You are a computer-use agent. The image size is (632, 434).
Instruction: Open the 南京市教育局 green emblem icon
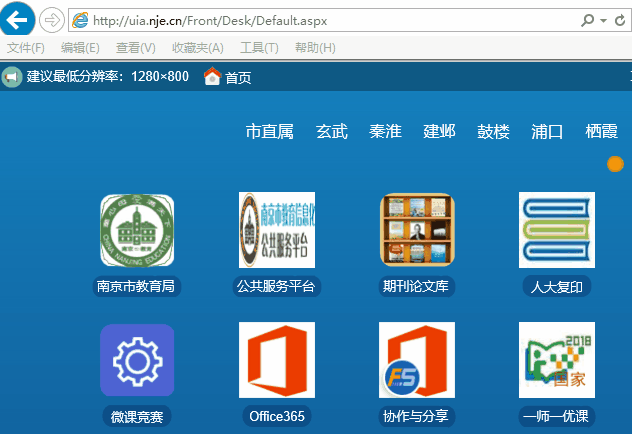137,230
